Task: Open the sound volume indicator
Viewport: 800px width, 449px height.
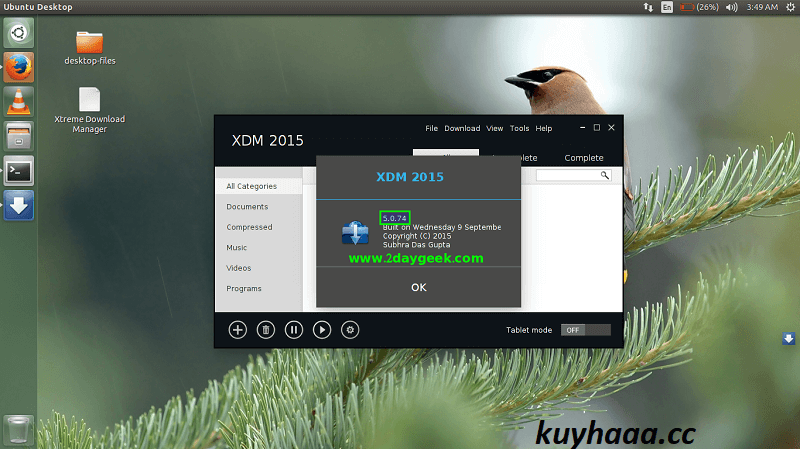Action: pyautogui.click(x=732, y=7)
